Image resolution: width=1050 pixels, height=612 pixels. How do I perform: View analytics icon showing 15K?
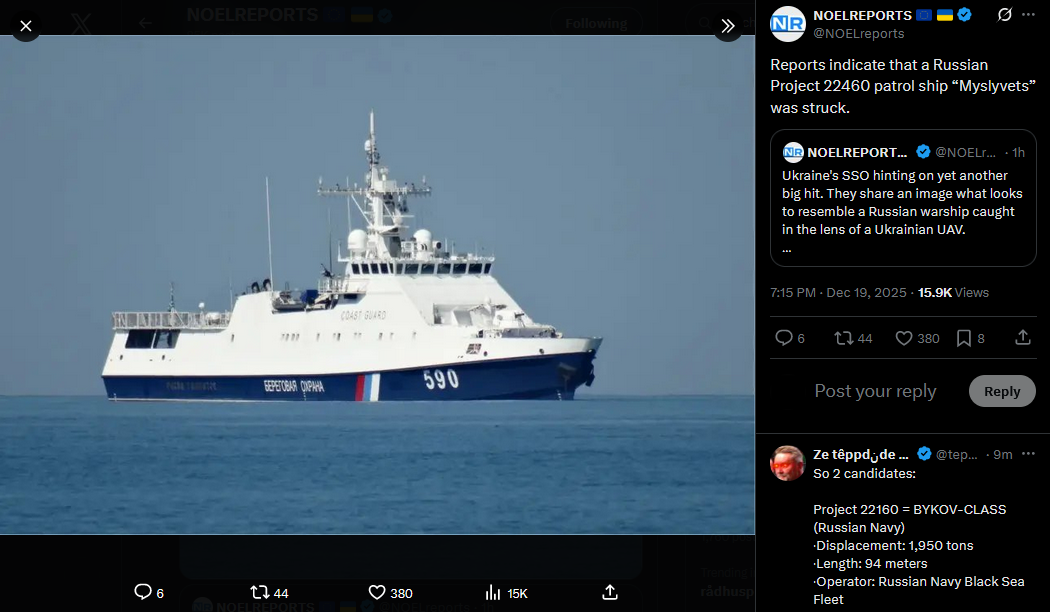click(493, 593)
